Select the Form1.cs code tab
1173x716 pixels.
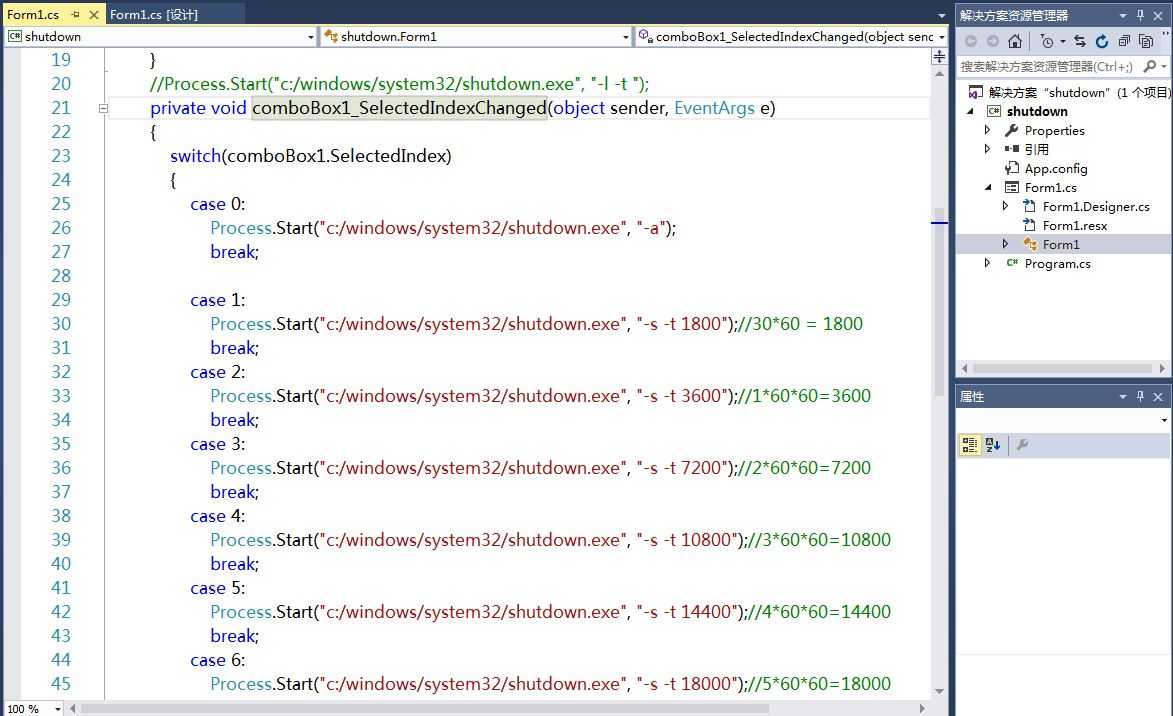tap(33, 14)
